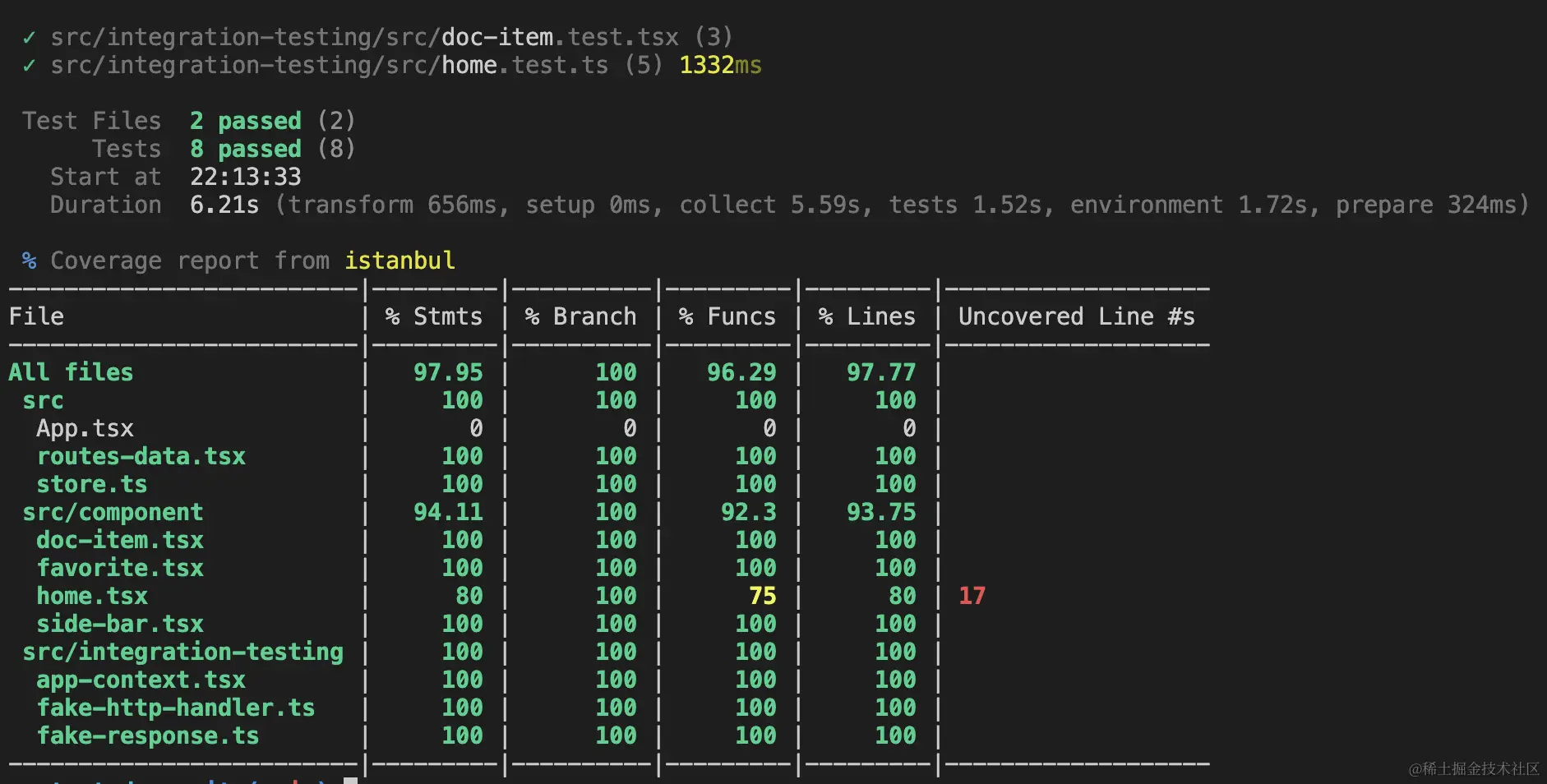Click the fake-response.ts file name
The height and width of the screenshot is (784, 1547).
[x=148, y=736]
